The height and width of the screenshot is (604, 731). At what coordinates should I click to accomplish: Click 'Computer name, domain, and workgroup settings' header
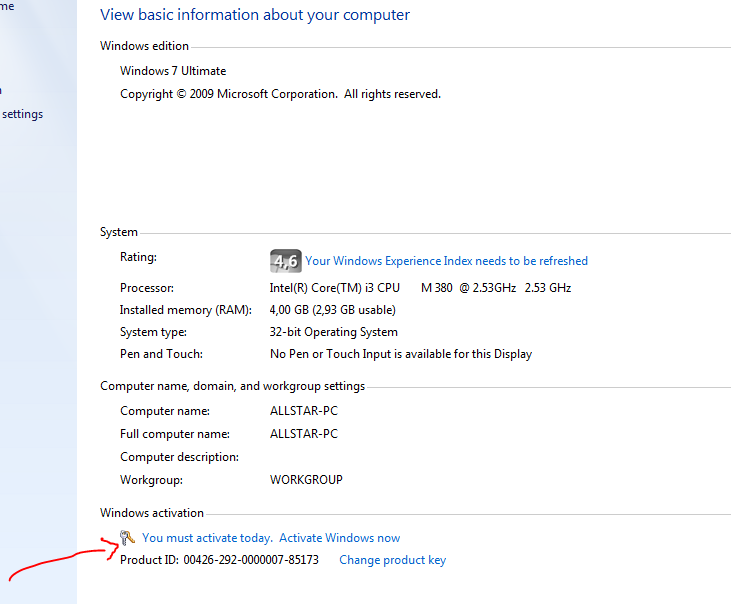pos(232,386)
